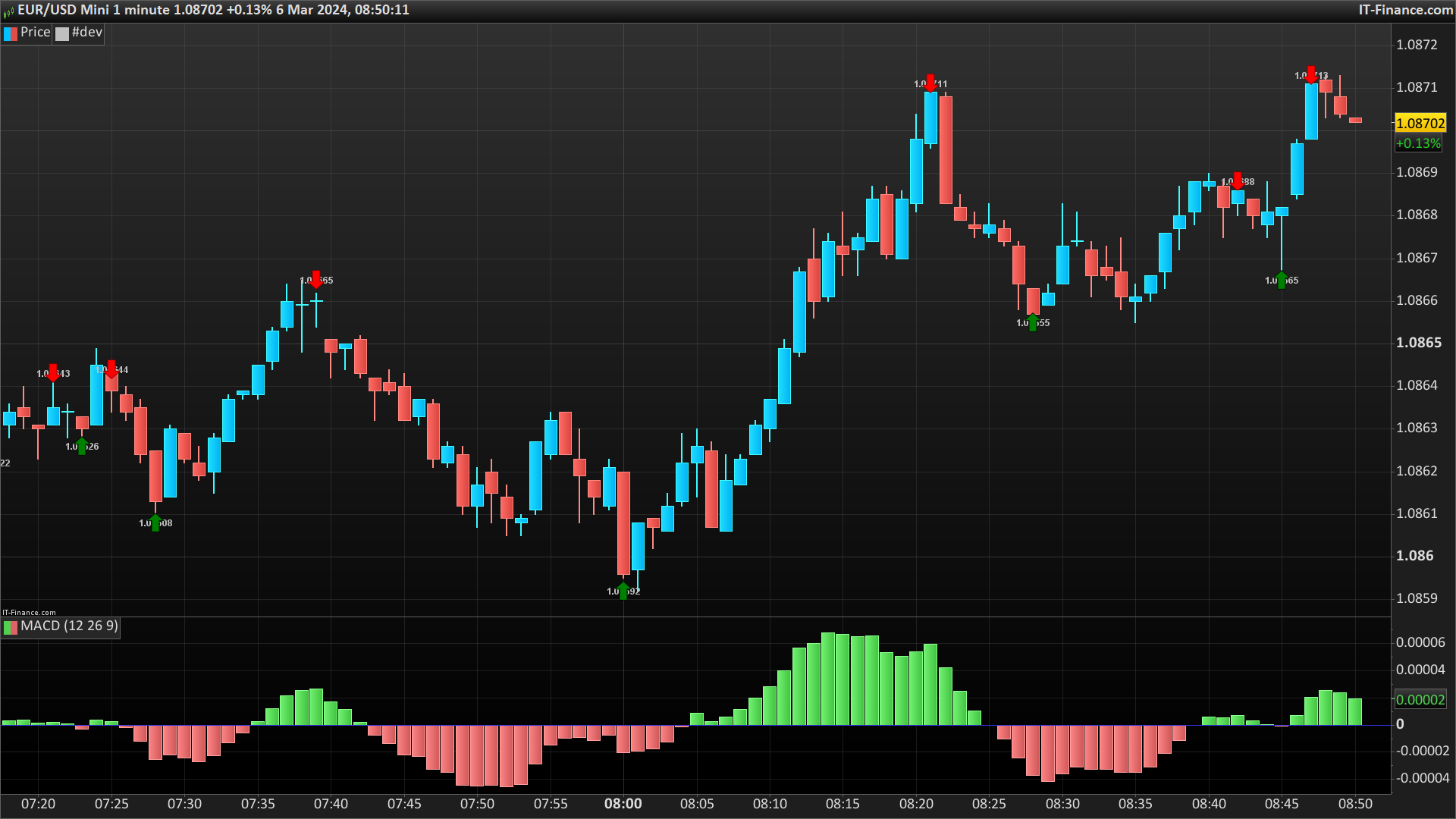Viewport: 1456px width, 819px height.
Task: Click the red sell arrow near 08:48 top
Action: tap(1311, 74)
